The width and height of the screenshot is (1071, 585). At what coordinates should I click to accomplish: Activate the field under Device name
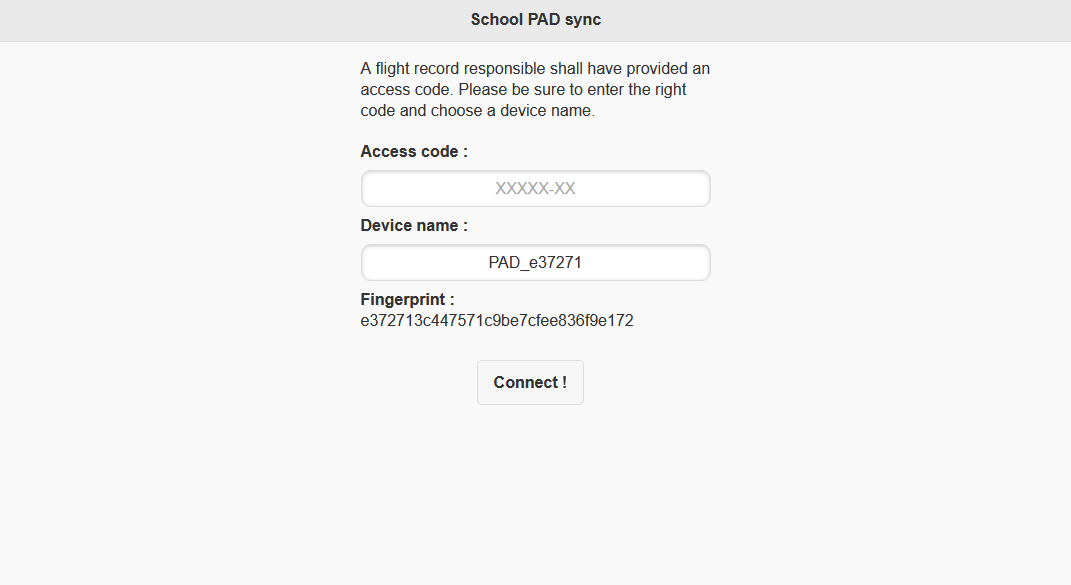pos(535,262)
